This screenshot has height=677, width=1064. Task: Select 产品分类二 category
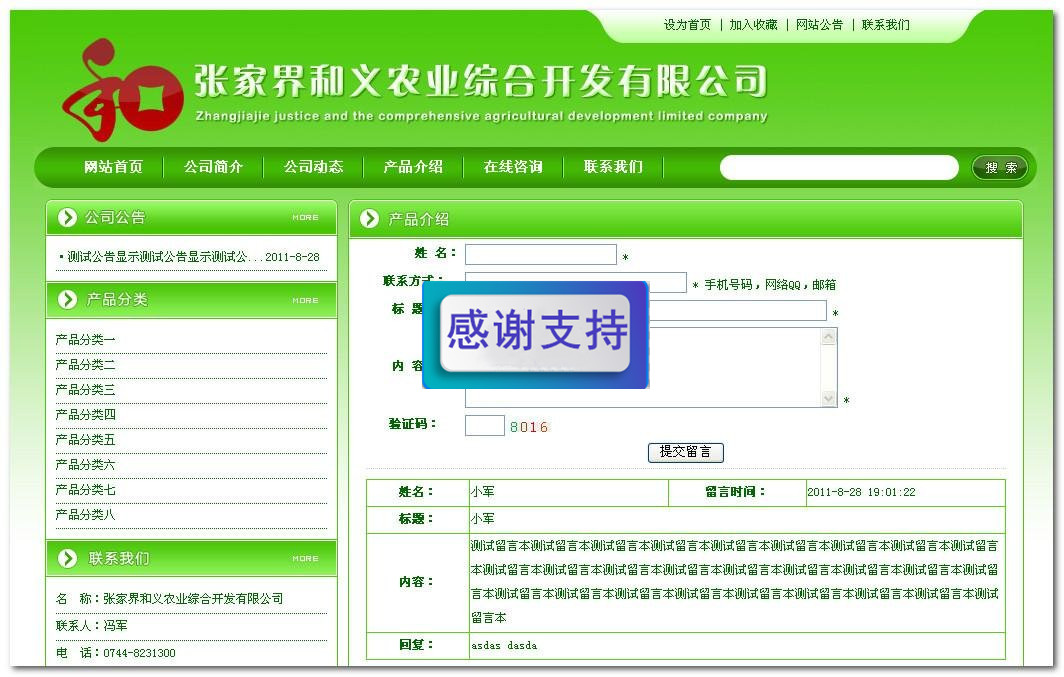pos(86,365)
